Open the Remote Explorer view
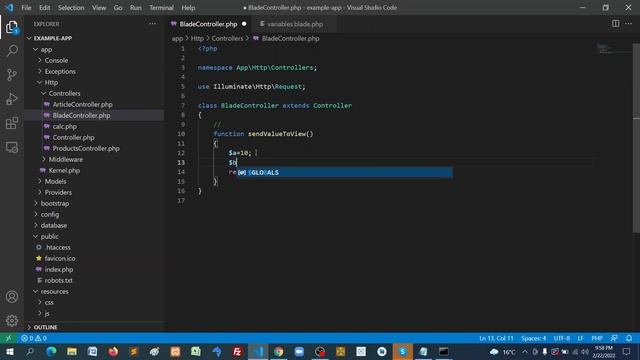 12,147
